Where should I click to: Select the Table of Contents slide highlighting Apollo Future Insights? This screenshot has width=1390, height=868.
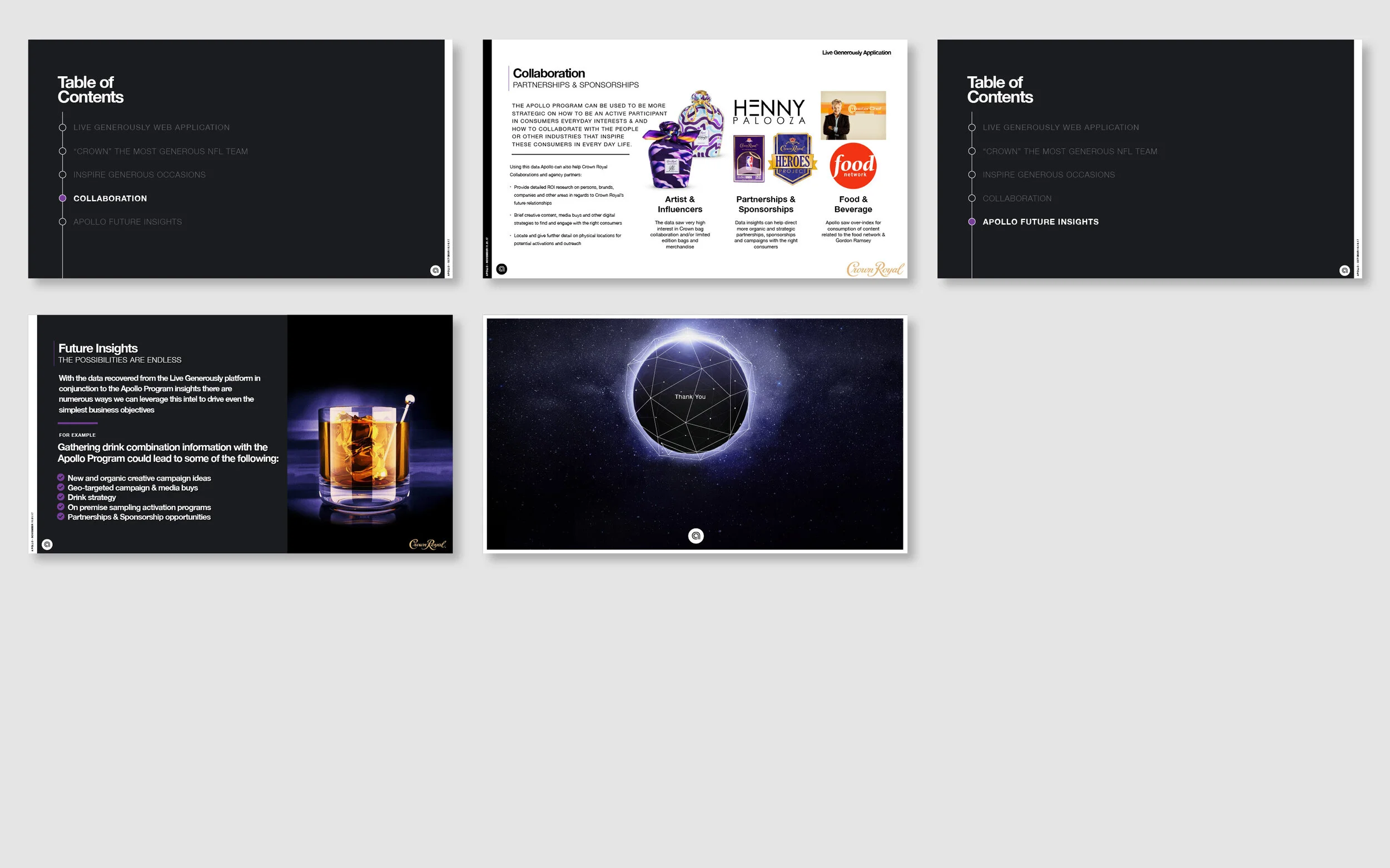(1149, 159)
